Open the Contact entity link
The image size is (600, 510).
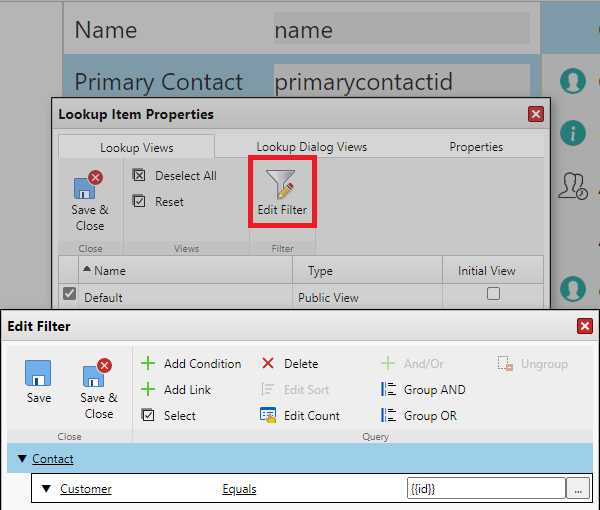pos(53,459)
